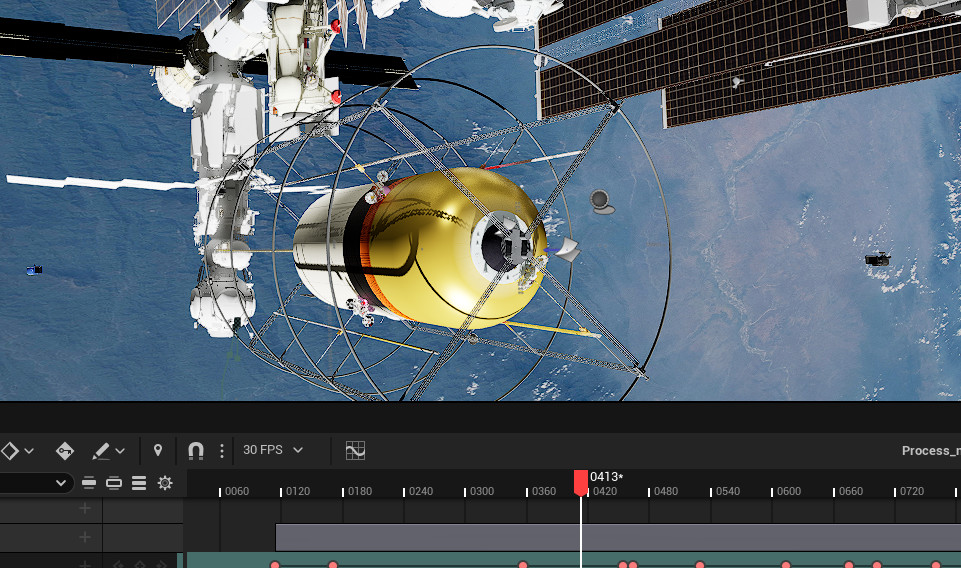961x568 pixels.
Task: Click the marker pin icon
Action: click(158, 451)
